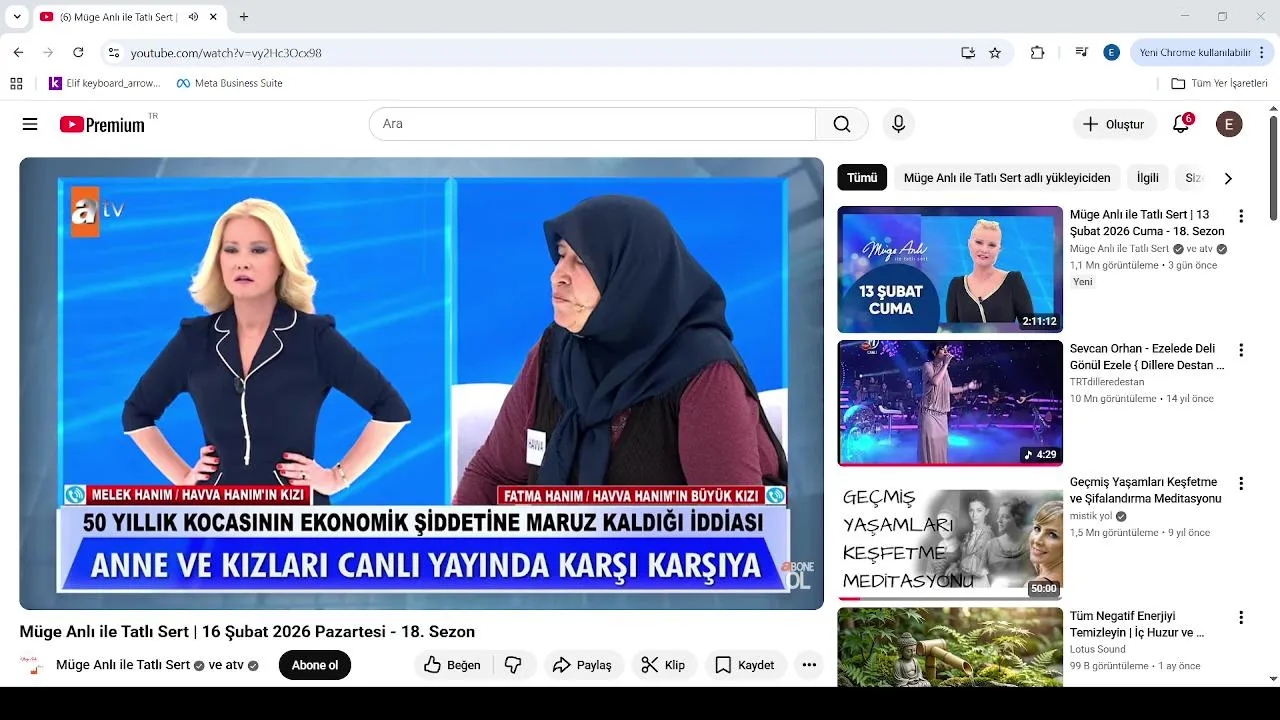Share the video via Paylaş

click(583, 665)
